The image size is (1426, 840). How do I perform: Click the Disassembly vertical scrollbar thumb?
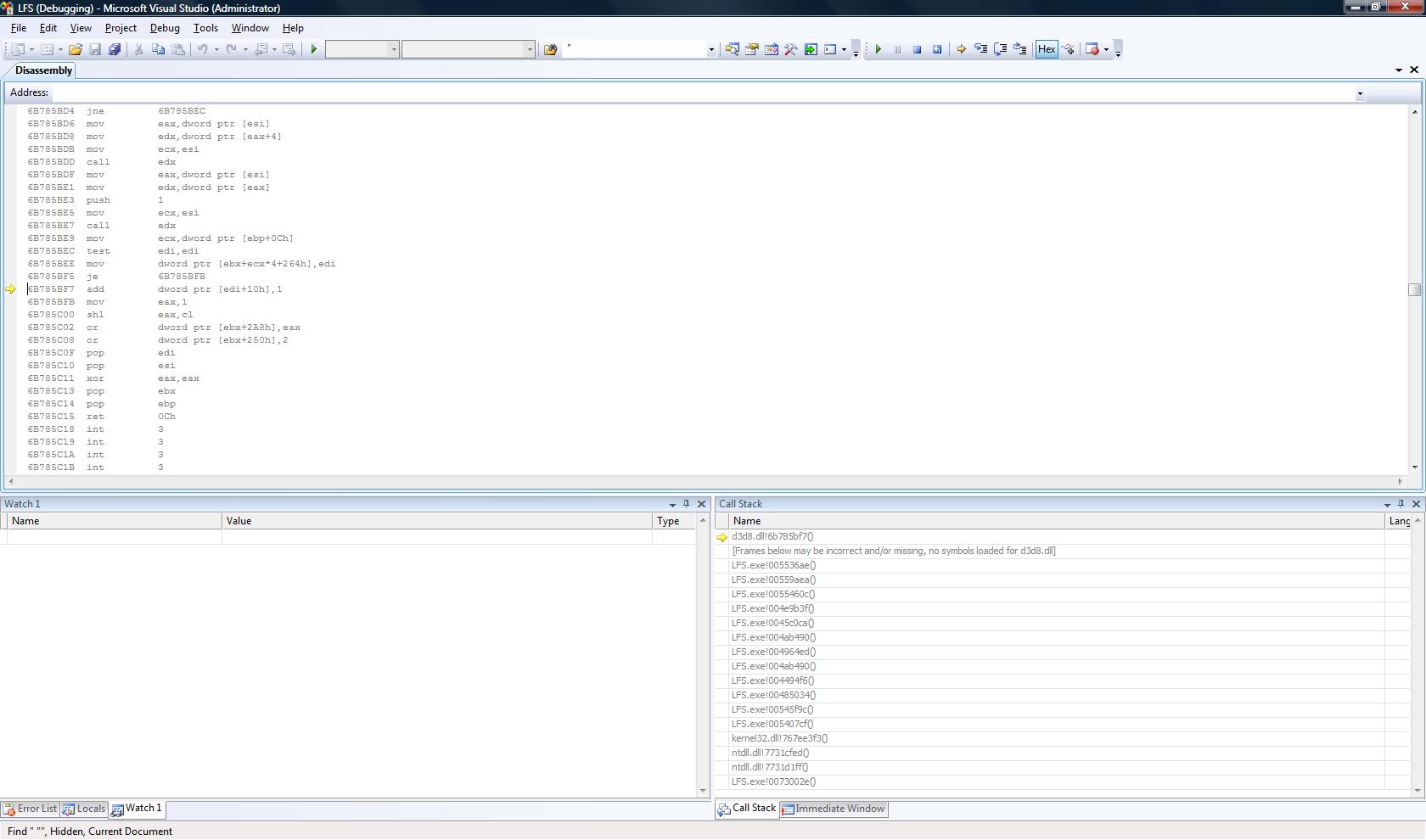point(1414,289)
